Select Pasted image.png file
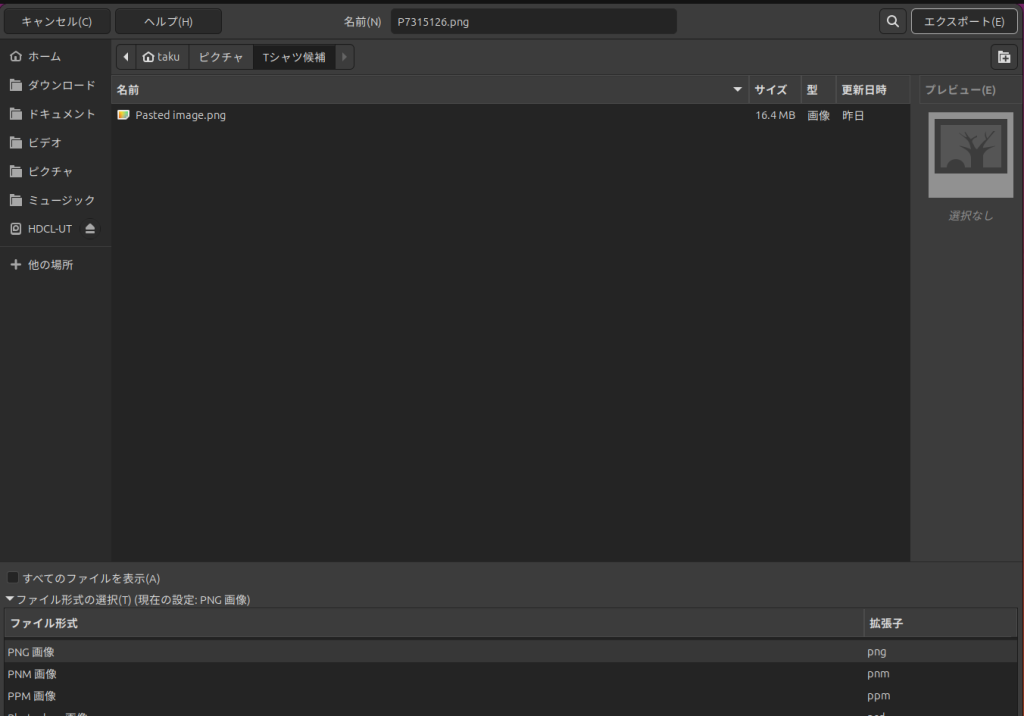The height and width of the screenshot is (716, 1024). pyautogui.click(x=180, y=115)
